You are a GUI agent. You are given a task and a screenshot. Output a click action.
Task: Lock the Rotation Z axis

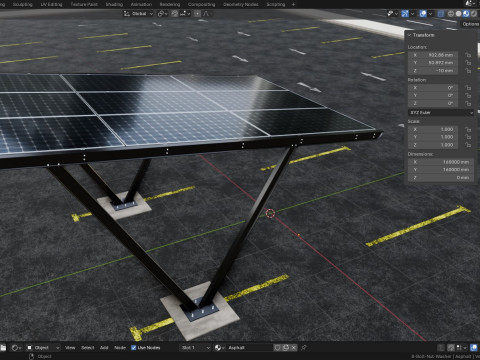[x=468, y=103]
